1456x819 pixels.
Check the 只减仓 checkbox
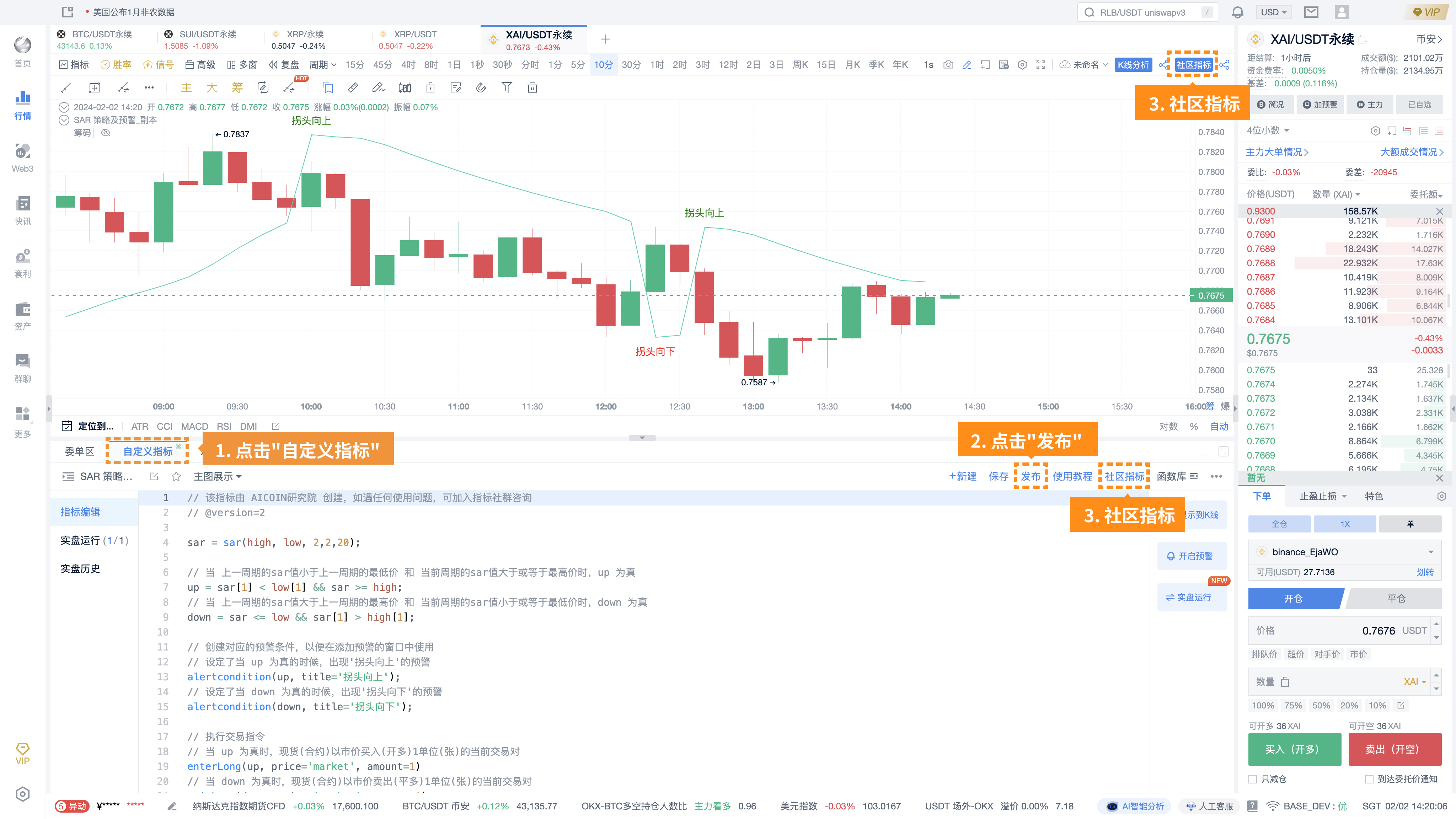[x=1253, y=779]
